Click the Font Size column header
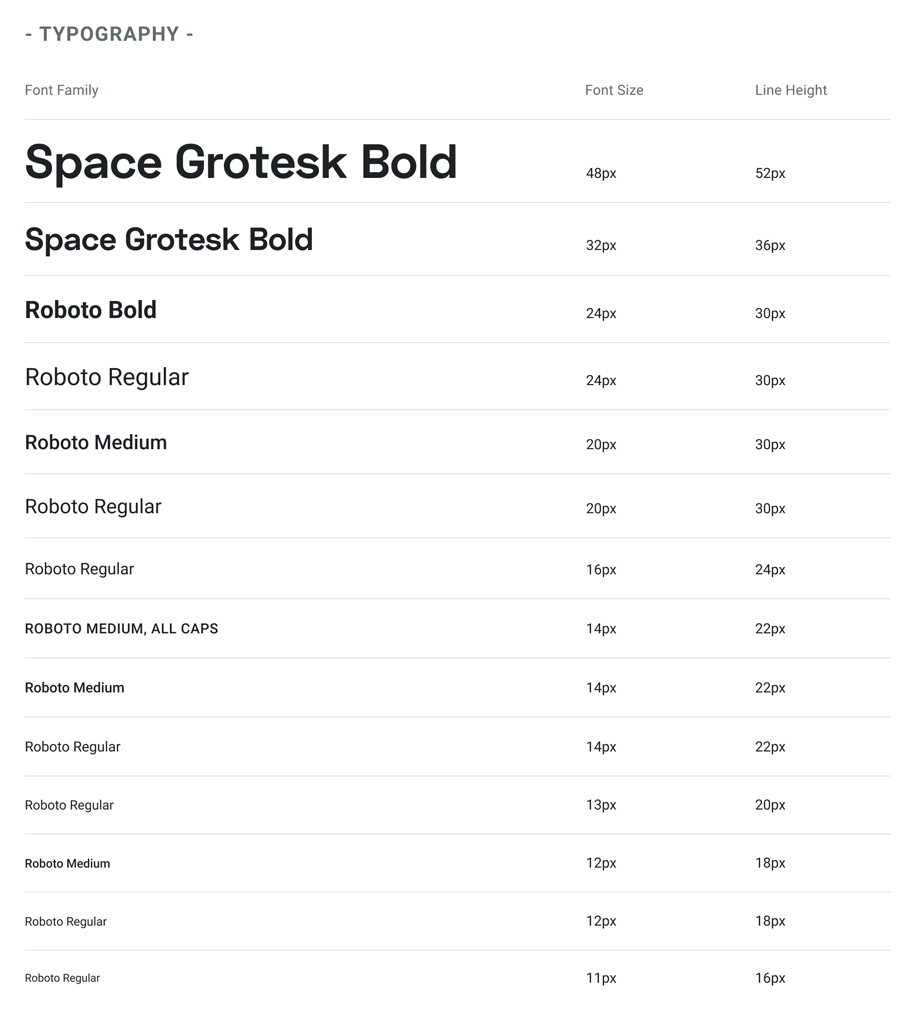915x1012 pixels. [614, 90]
